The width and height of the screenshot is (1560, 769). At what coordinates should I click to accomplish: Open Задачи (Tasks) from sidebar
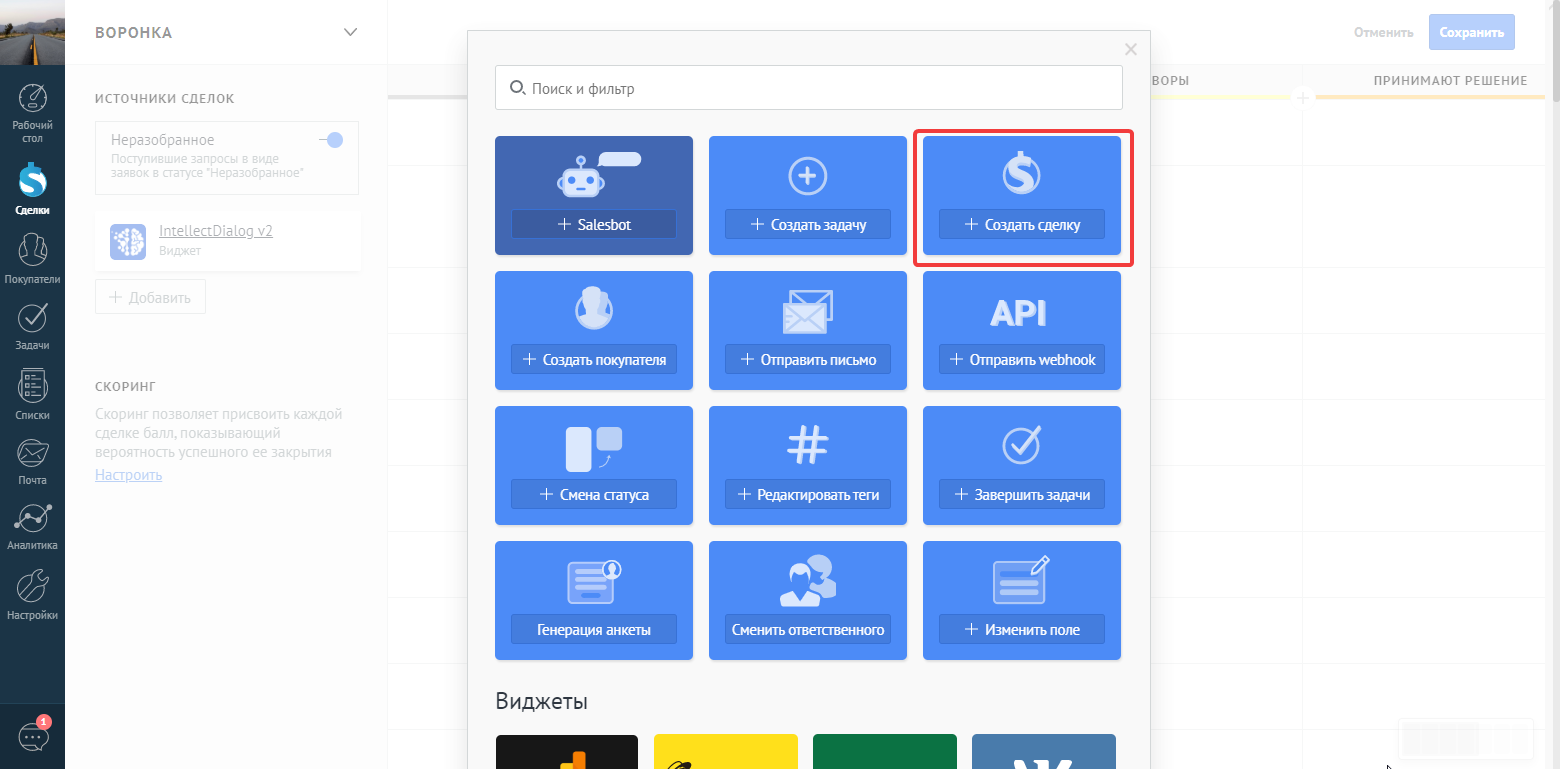point(32,326)
